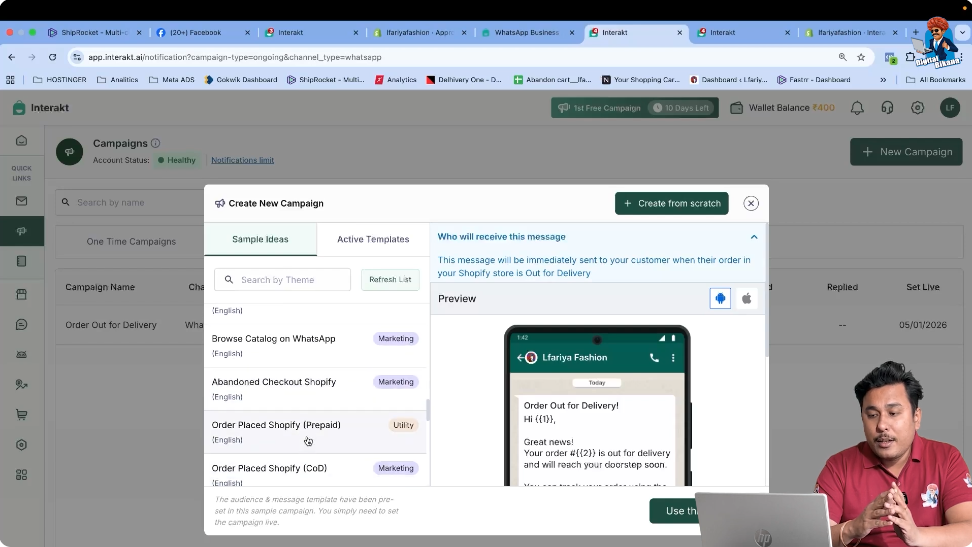
Task: Go back in browser history
Action: (12, 57)
